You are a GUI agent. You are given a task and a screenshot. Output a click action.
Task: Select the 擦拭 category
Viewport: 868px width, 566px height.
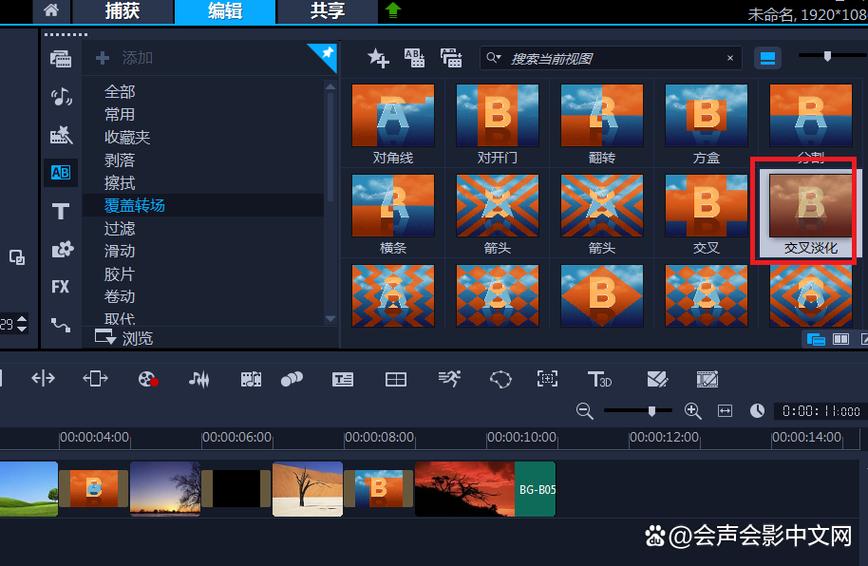pyautogui.click(x=120, y=183)
